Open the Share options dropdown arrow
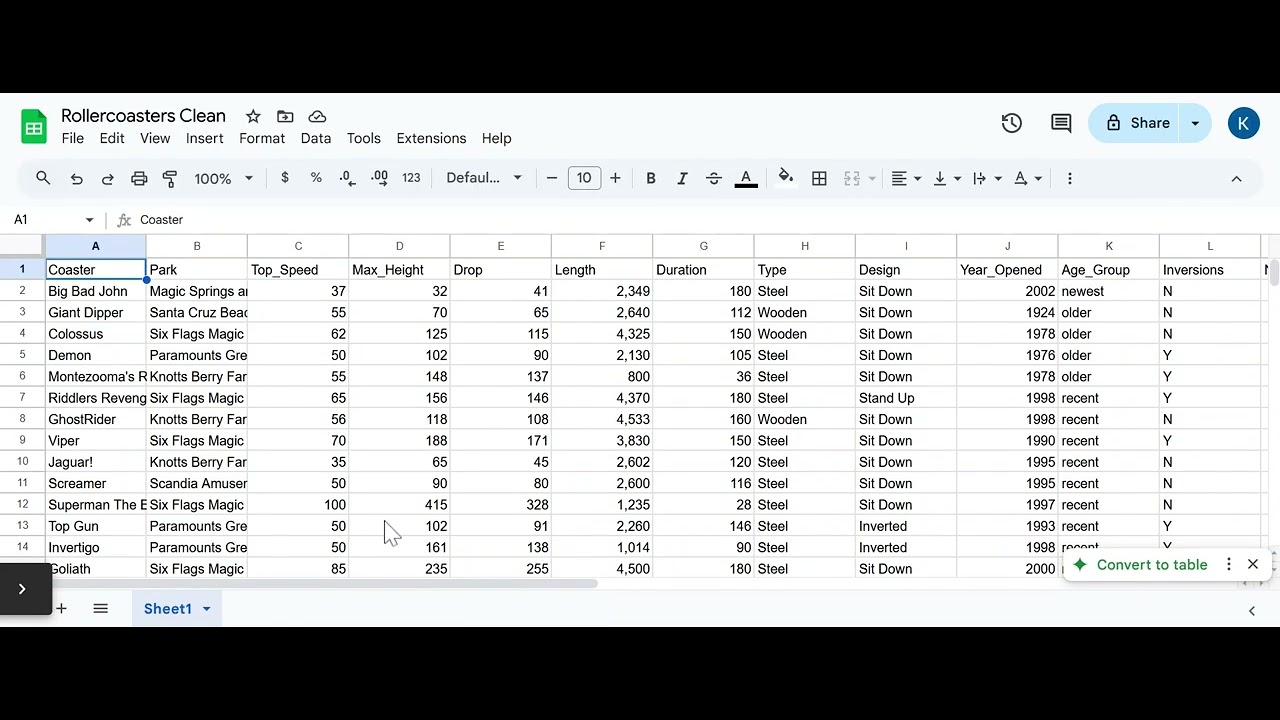 1195,123
